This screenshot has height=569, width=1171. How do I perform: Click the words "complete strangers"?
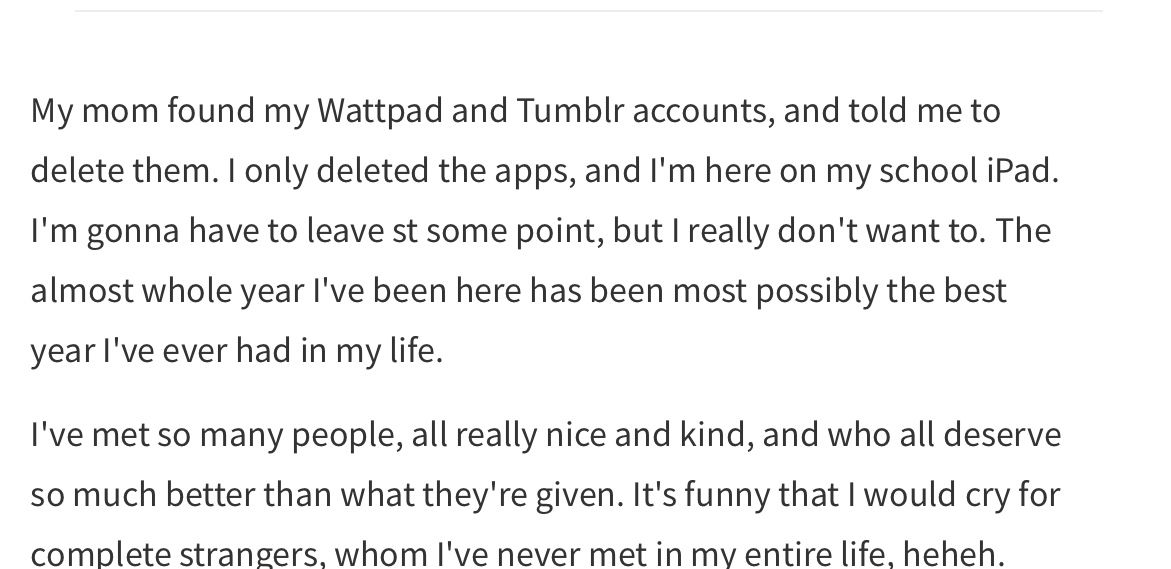[178, 554]
